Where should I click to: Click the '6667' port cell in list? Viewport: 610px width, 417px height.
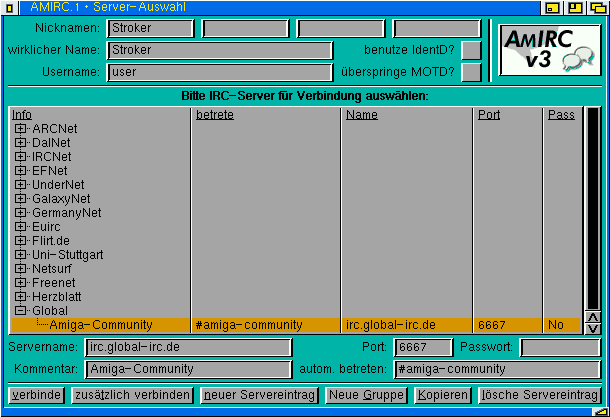tap(492, 325)
